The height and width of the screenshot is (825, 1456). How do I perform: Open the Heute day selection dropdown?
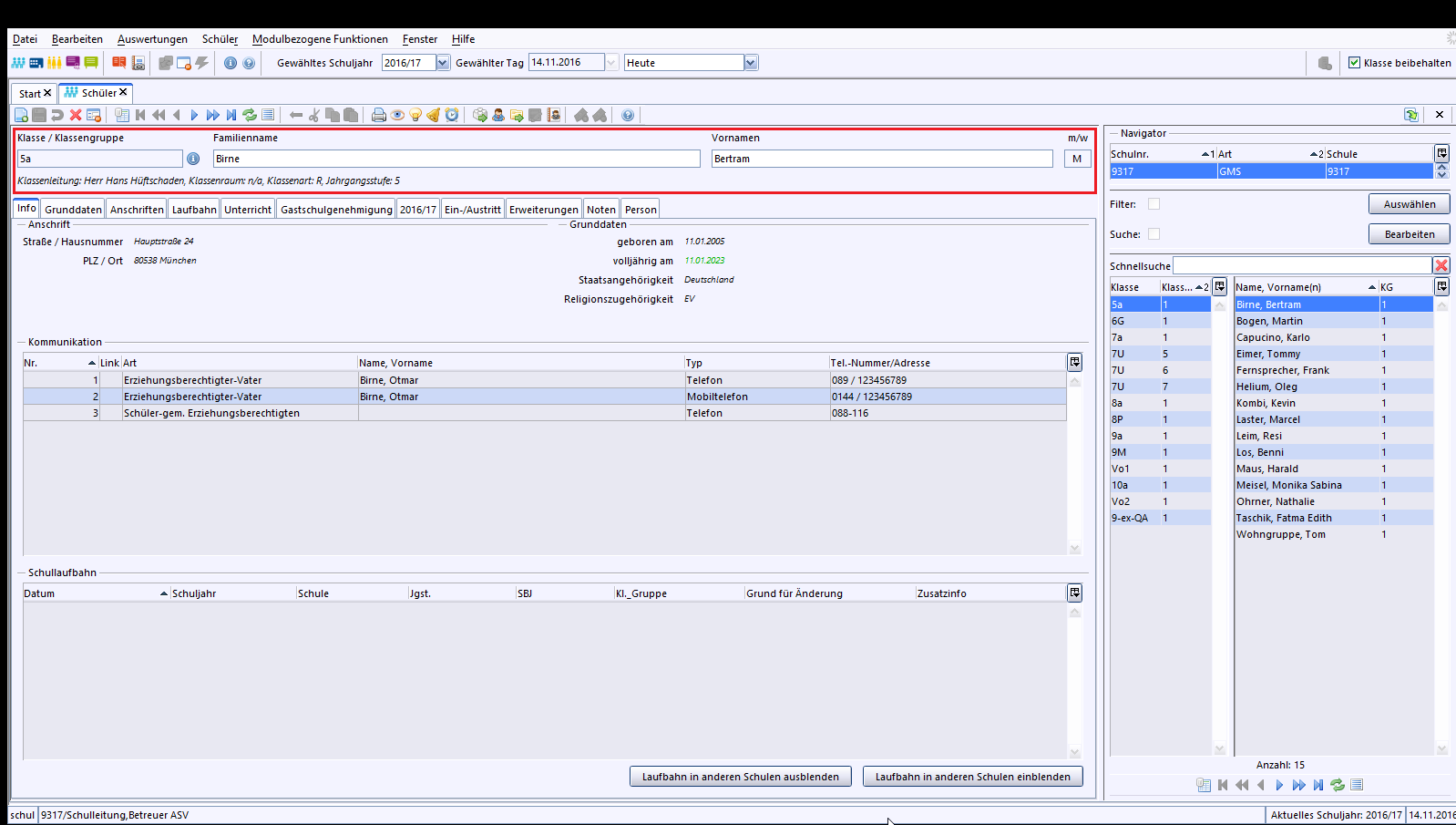pyautogui.click(x=751, y=63)
